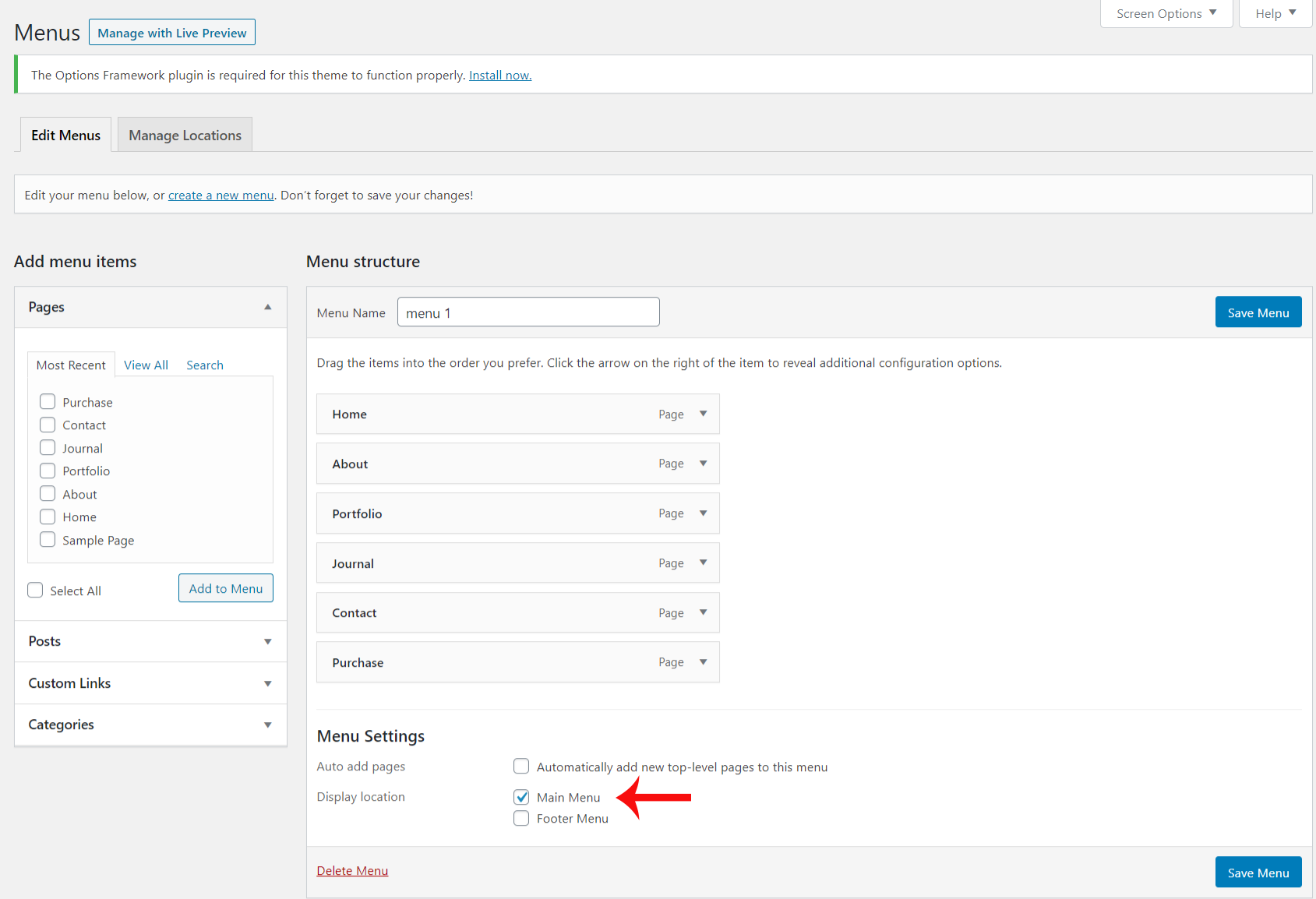The image size is (1316, 899).
Task: Select the About page checkbox
Action: click(x=48, y=494)
